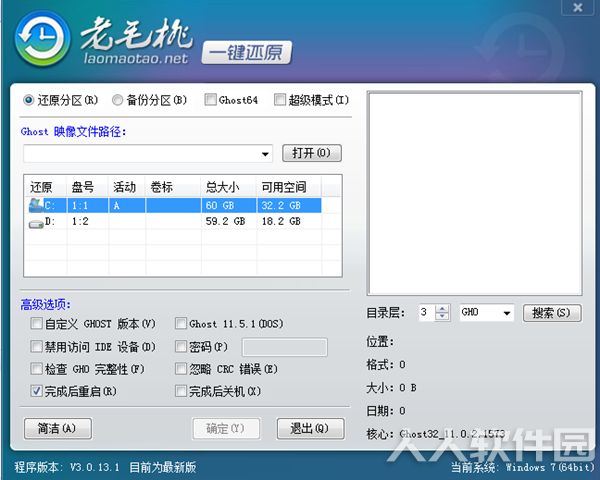The height and width of the screenshot is (480, 600).
Task: Click the Ghost32_11.0.2.1573 core text
Action: [452, 434]
